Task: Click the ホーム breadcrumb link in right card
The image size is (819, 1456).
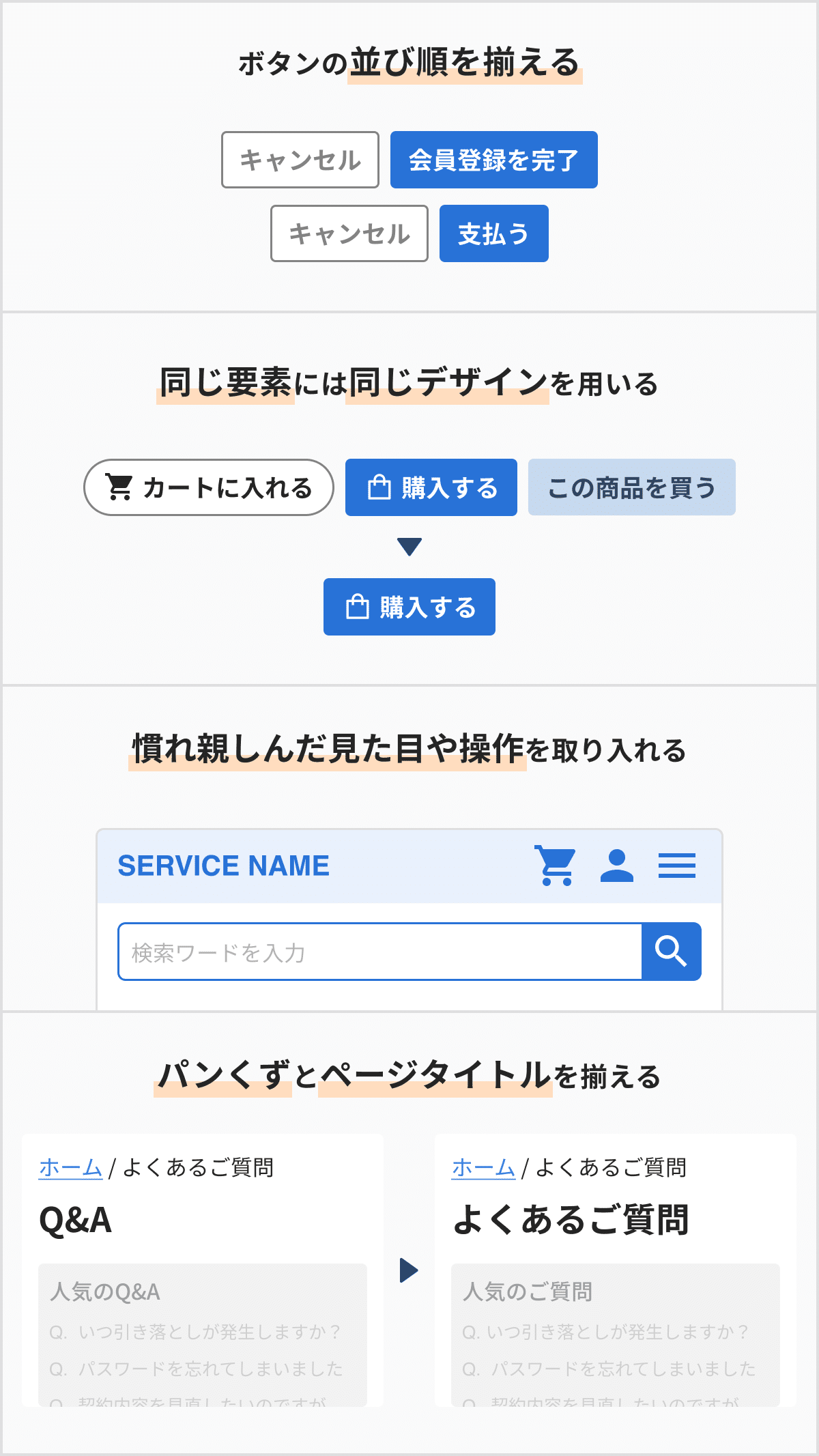Action: coord(484,1168)
